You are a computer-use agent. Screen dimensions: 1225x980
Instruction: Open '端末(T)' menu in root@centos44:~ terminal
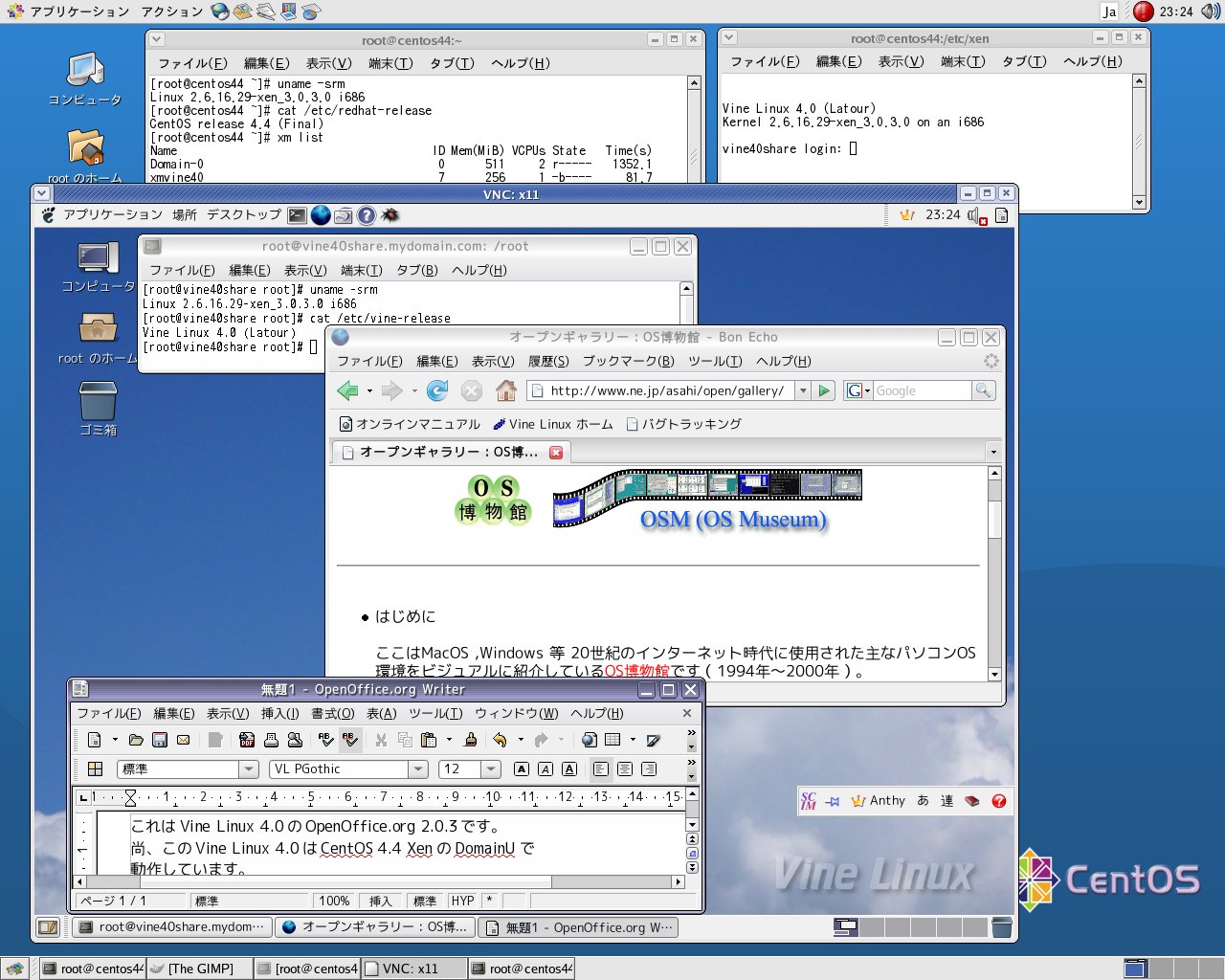coord(390,63)
